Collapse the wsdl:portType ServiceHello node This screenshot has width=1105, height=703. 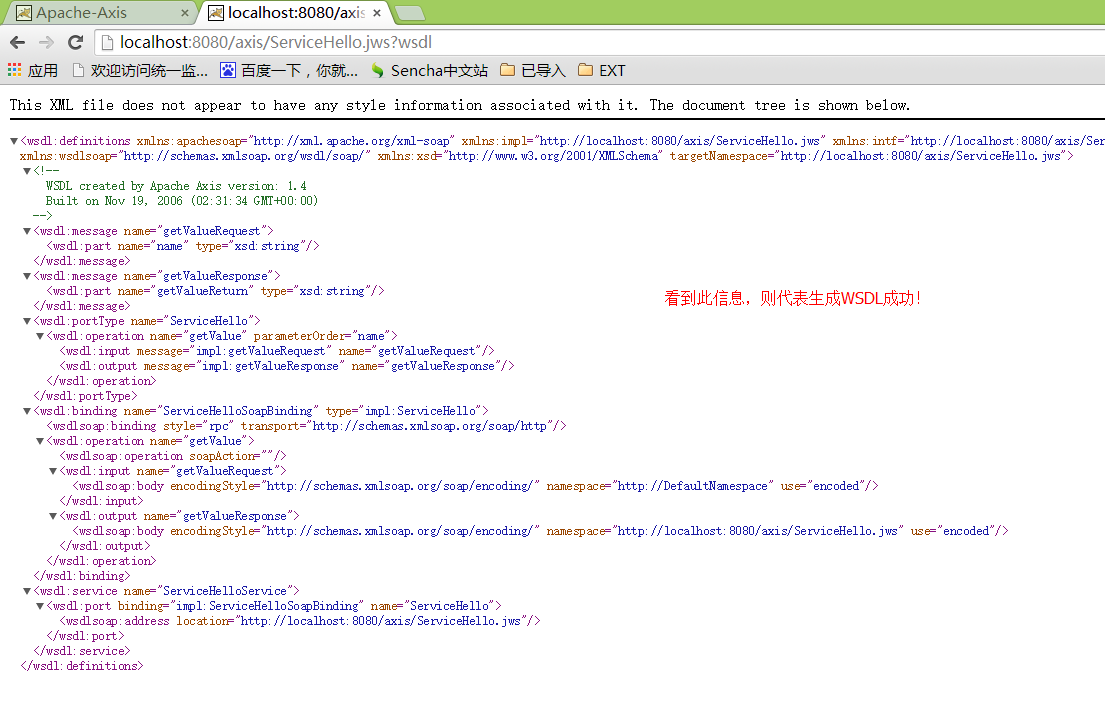[27, 321]
